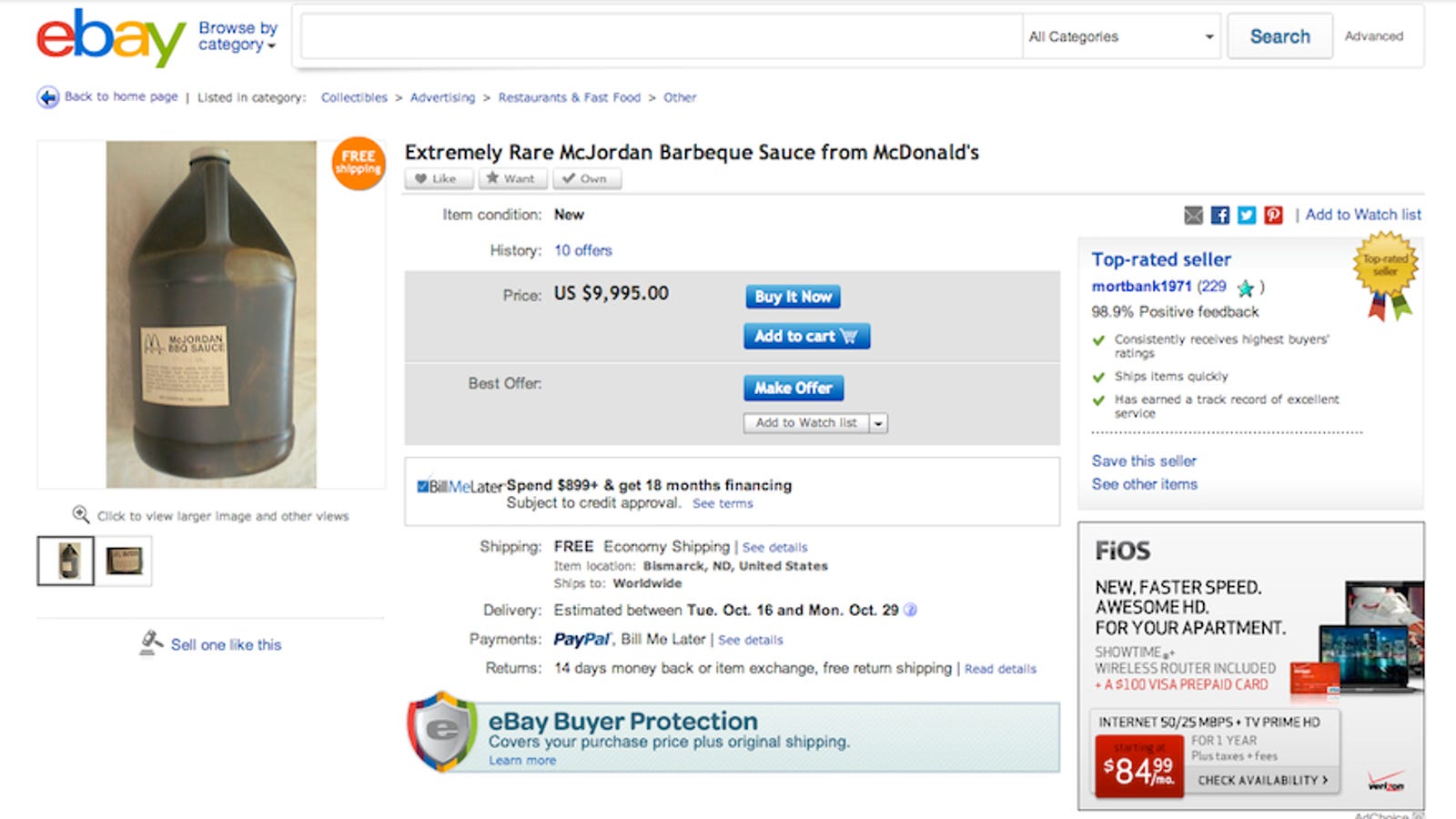The width and height of the screenshot is (1456, 819).
Task: Click the delivery estimate help icon
Action: click(911, 610)
